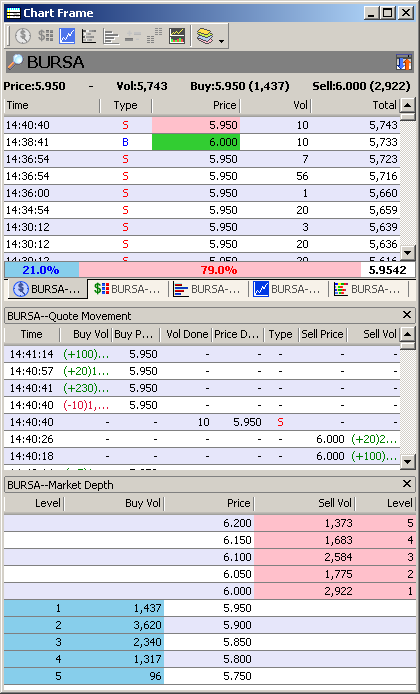Switch to the BURSA tab with dollar grid icon
This screenshot has height=694, width=420.
click(127, 289)
